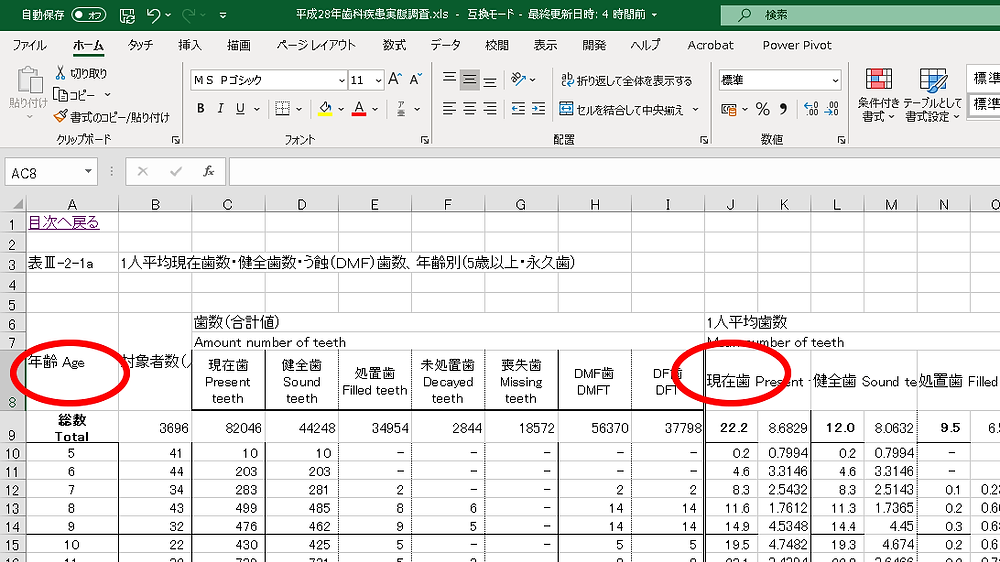This screenshot has height=562, width=1000.
Task: Click the phonetic guide (furigana) icon
Action: [401, 108]
